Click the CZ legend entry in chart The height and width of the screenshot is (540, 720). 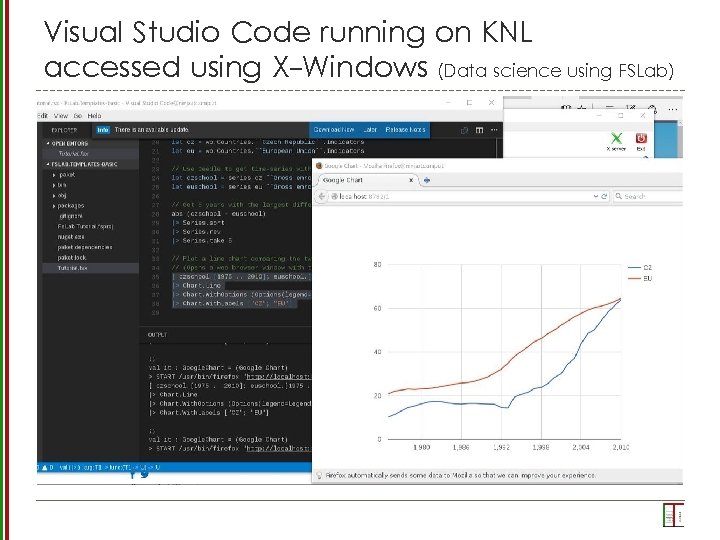640,267
